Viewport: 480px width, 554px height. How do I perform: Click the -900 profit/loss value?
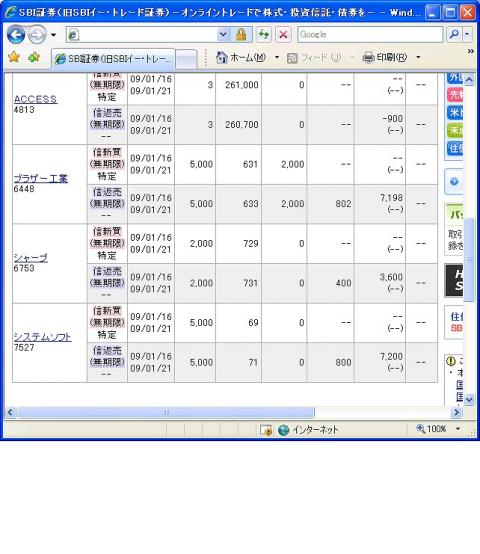392,119
